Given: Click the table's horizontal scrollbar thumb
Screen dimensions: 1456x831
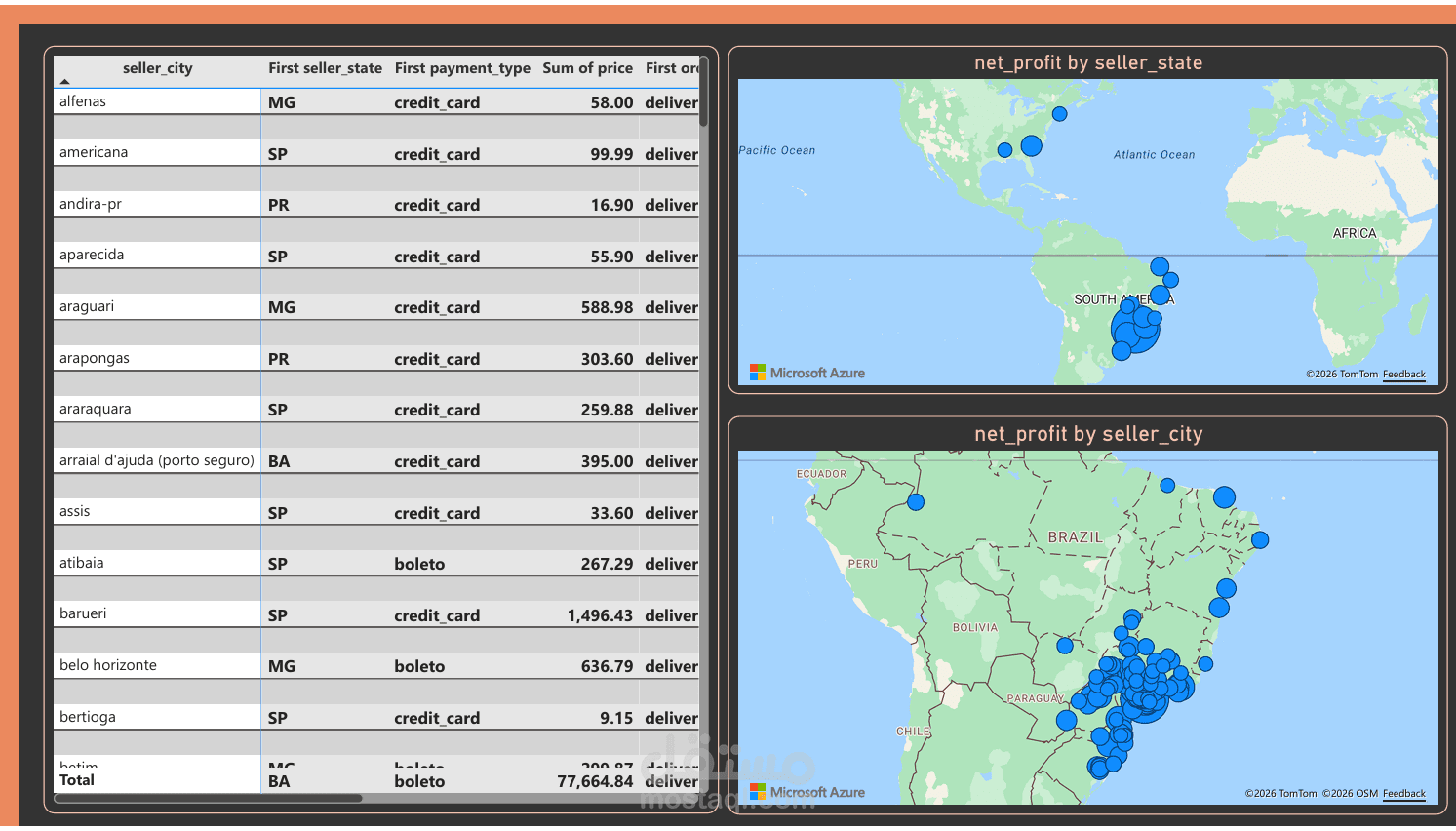Looking at the screenshot, I should coord(209,798).
